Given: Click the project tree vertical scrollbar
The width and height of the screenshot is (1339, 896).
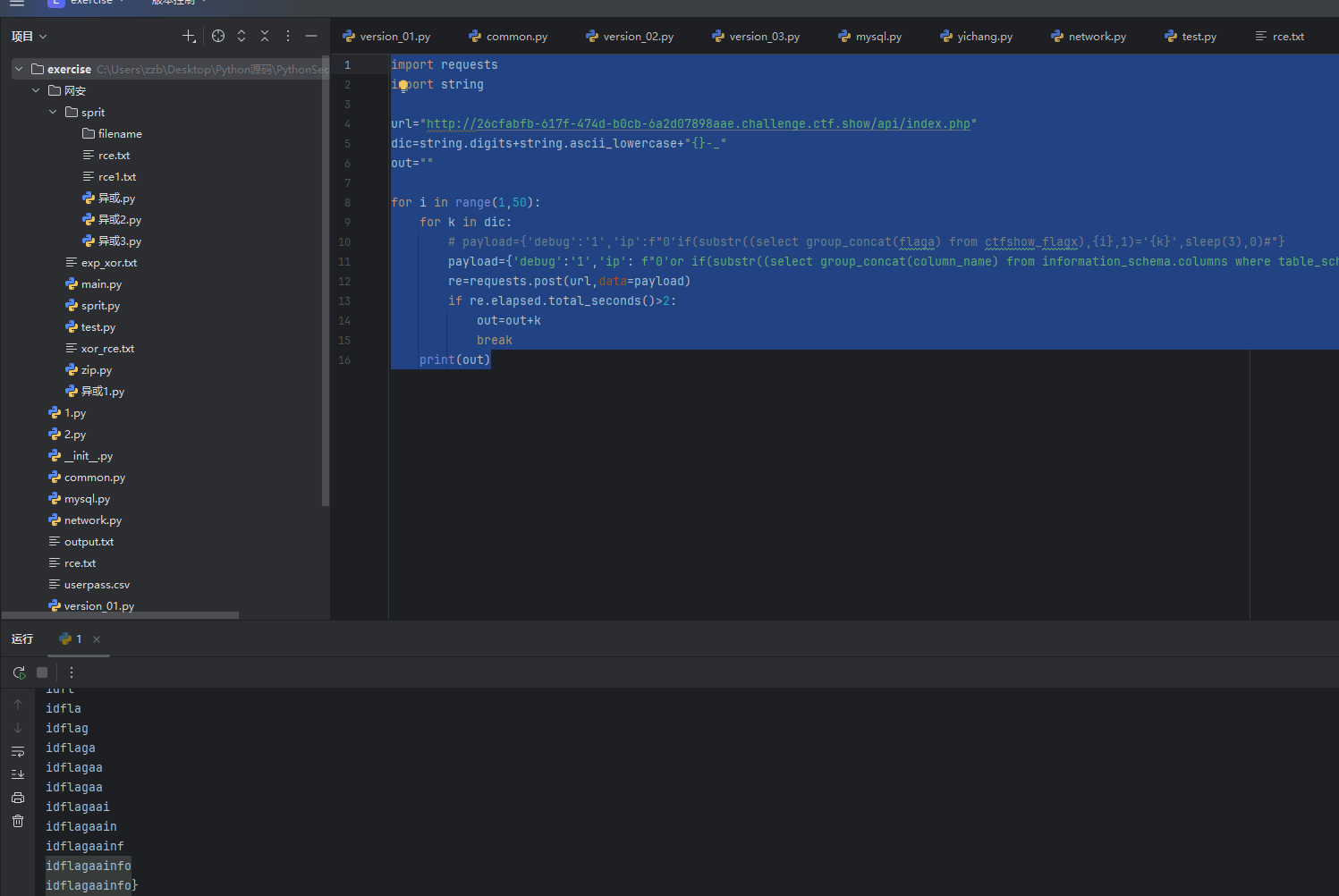Looking at the screenshot, I should [326, 282].
